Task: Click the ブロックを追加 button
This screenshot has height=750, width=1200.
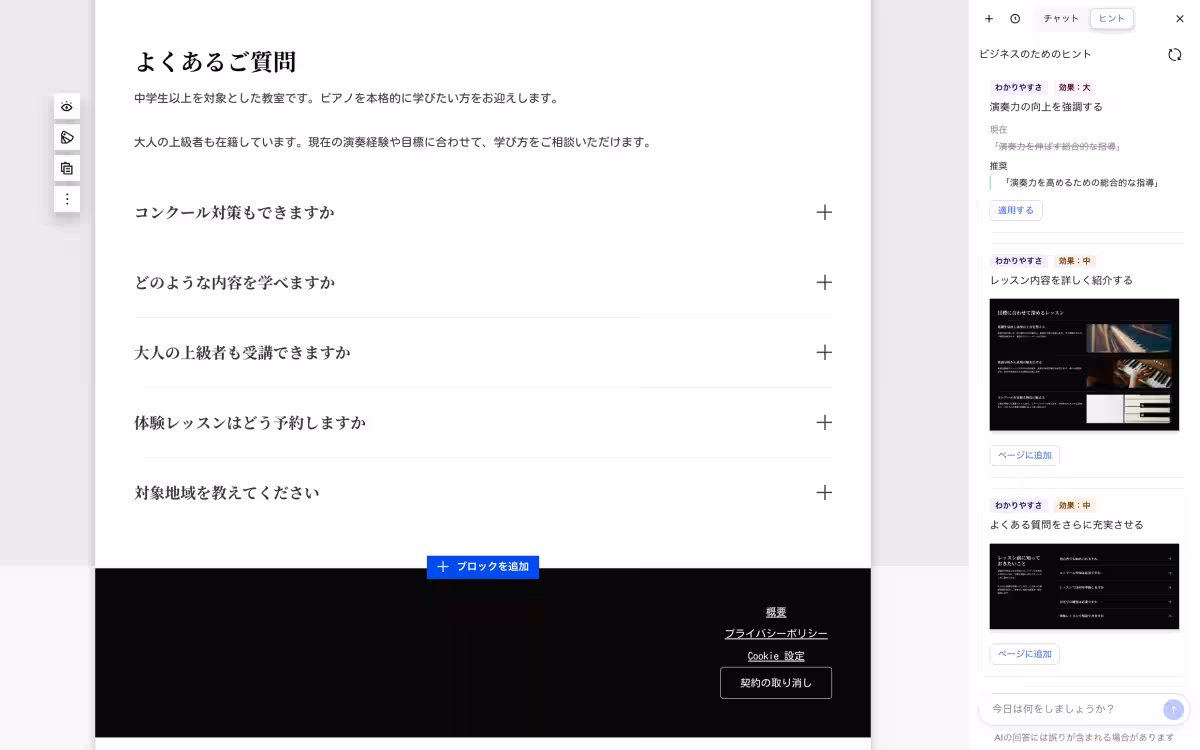Action: (x=483, y=567)
